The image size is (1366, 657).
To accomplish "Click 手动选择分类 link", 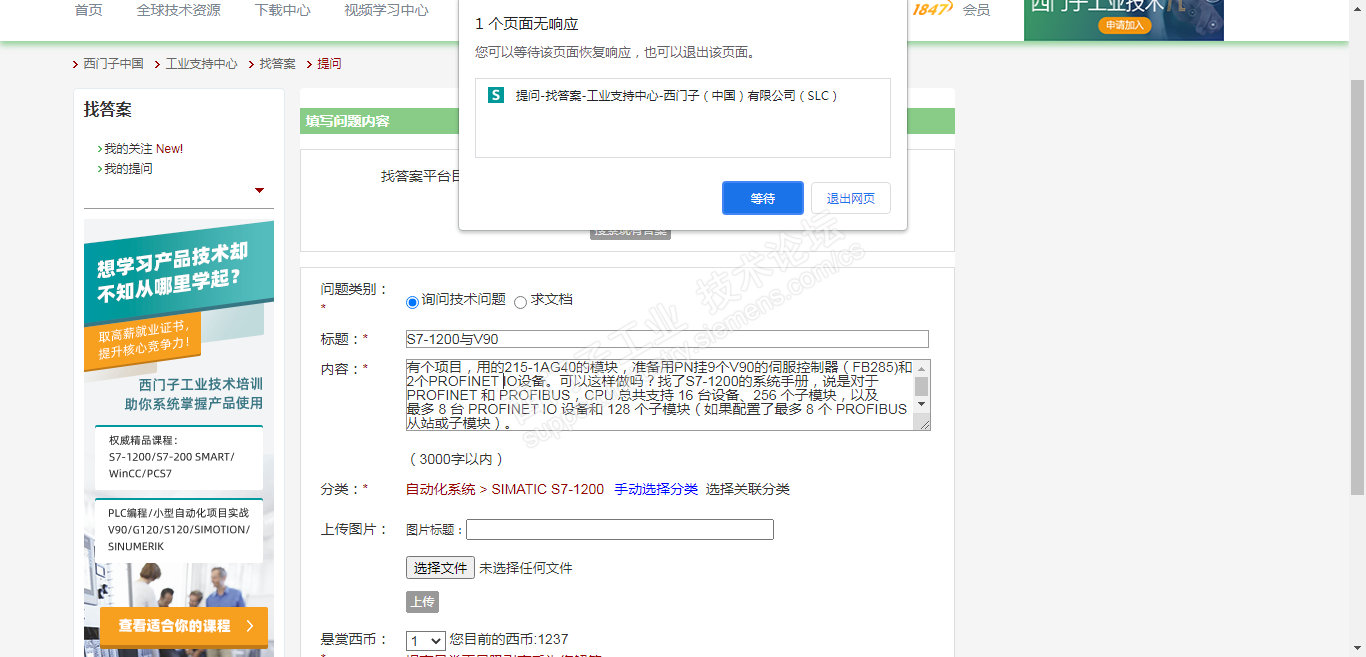I will [x=656, y=489].
